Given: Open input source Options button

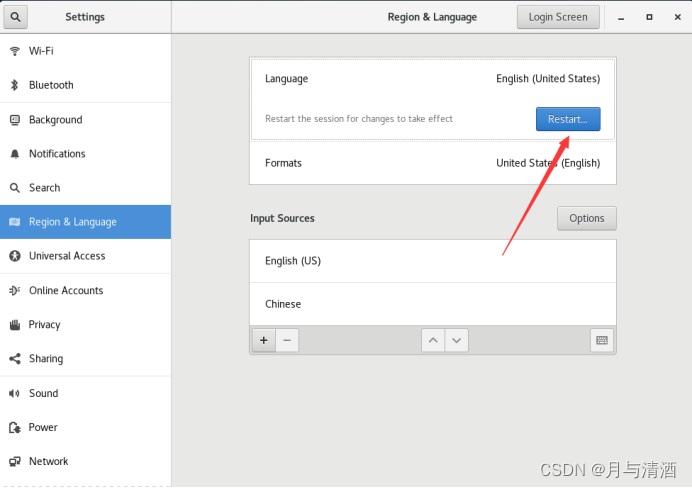Looking at the screenshot, I should coord(587,218).
